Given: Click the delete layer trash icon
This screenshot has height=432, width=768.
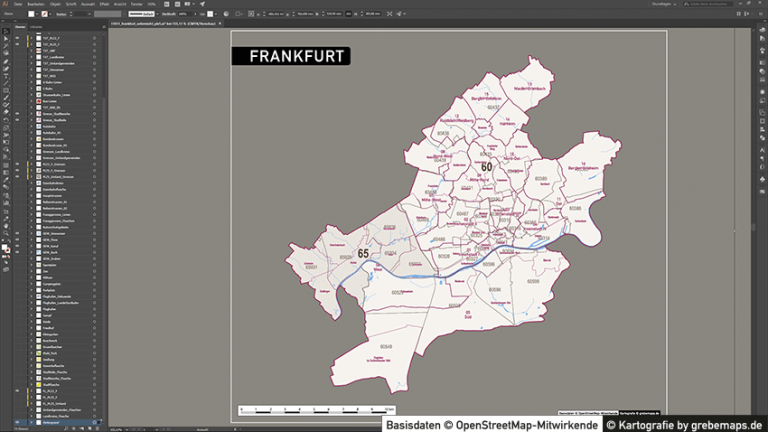Looking at the screenshot, I should (97, 429).
